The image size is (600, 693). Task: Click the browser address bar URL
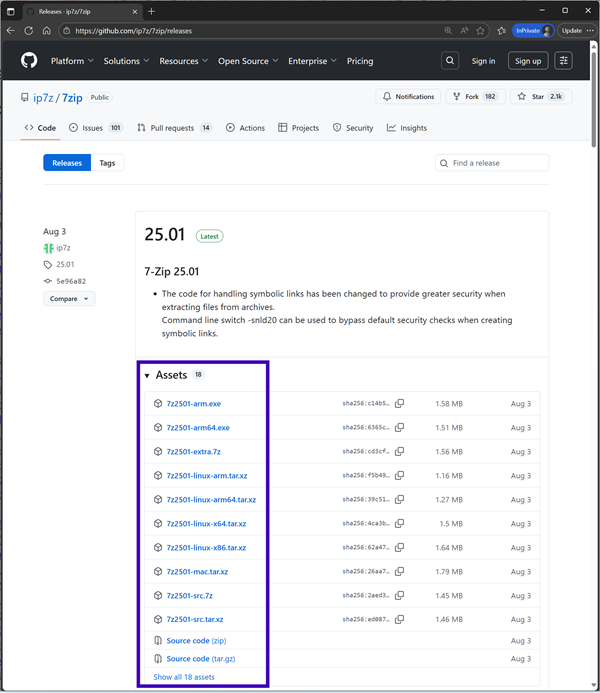point(133,30)
